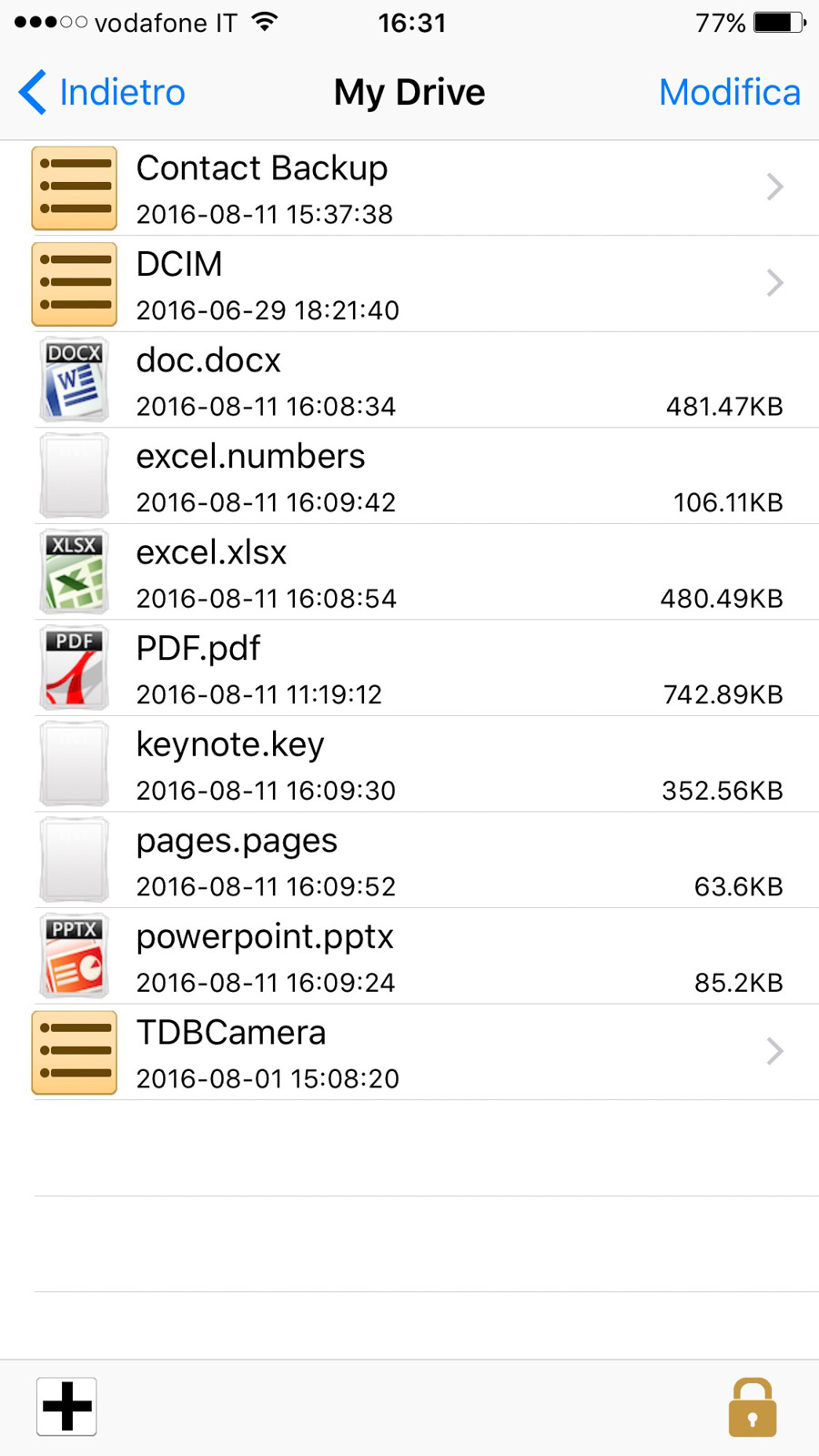Tap the PDF file icon
The height and width of the screenshot is (1456, 819).
click(x=75, y=668)
